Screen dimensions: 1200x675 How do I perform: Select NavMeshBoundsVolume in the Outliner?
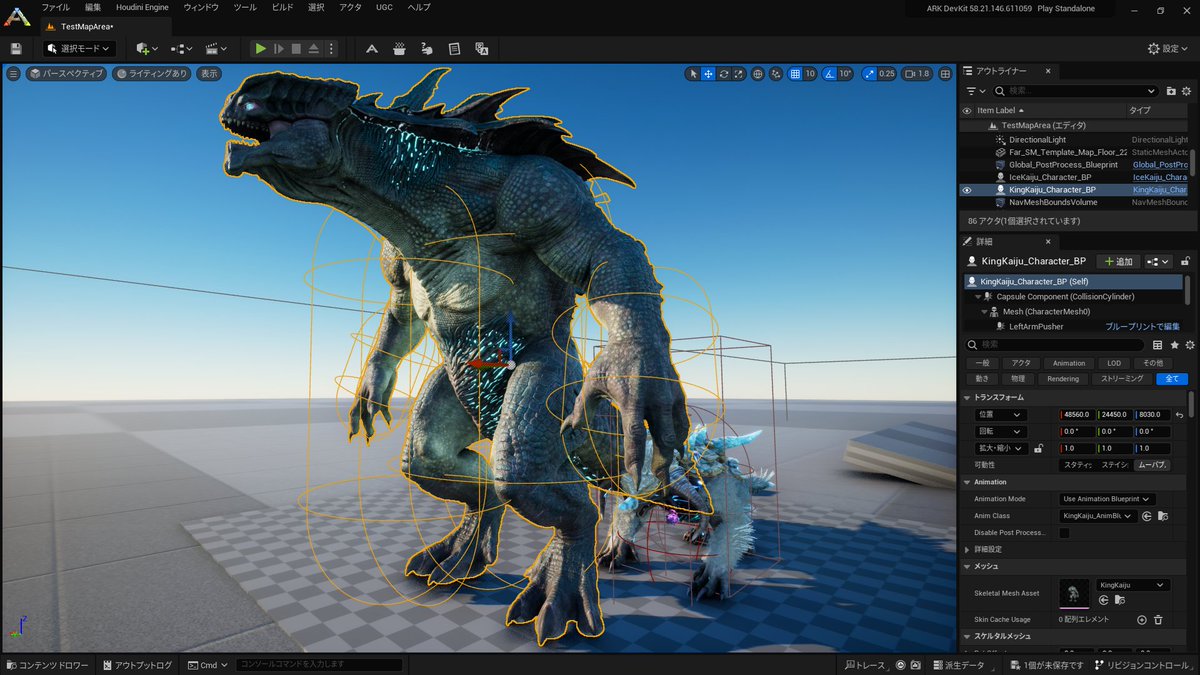click(x=1053, y=202)
